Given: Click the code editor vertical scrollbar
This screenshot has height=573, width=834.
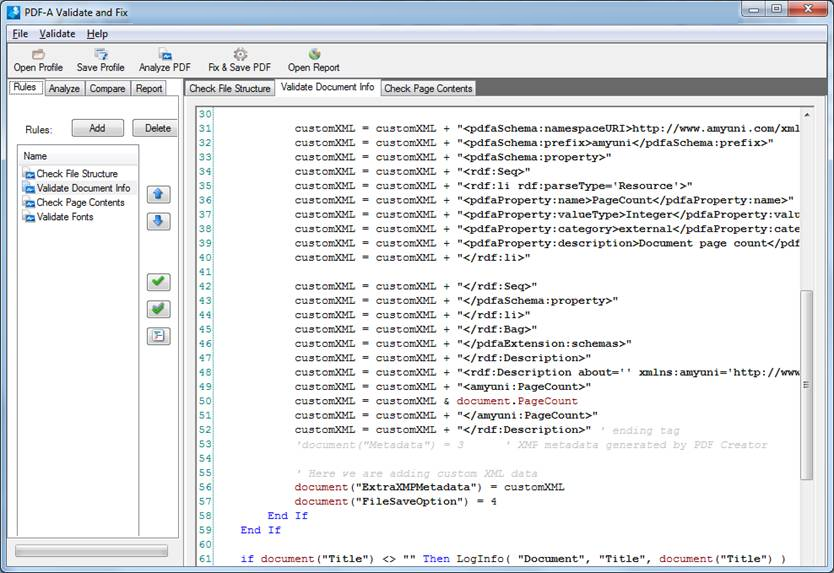Looking at the screenshot, I should (807, 385).
